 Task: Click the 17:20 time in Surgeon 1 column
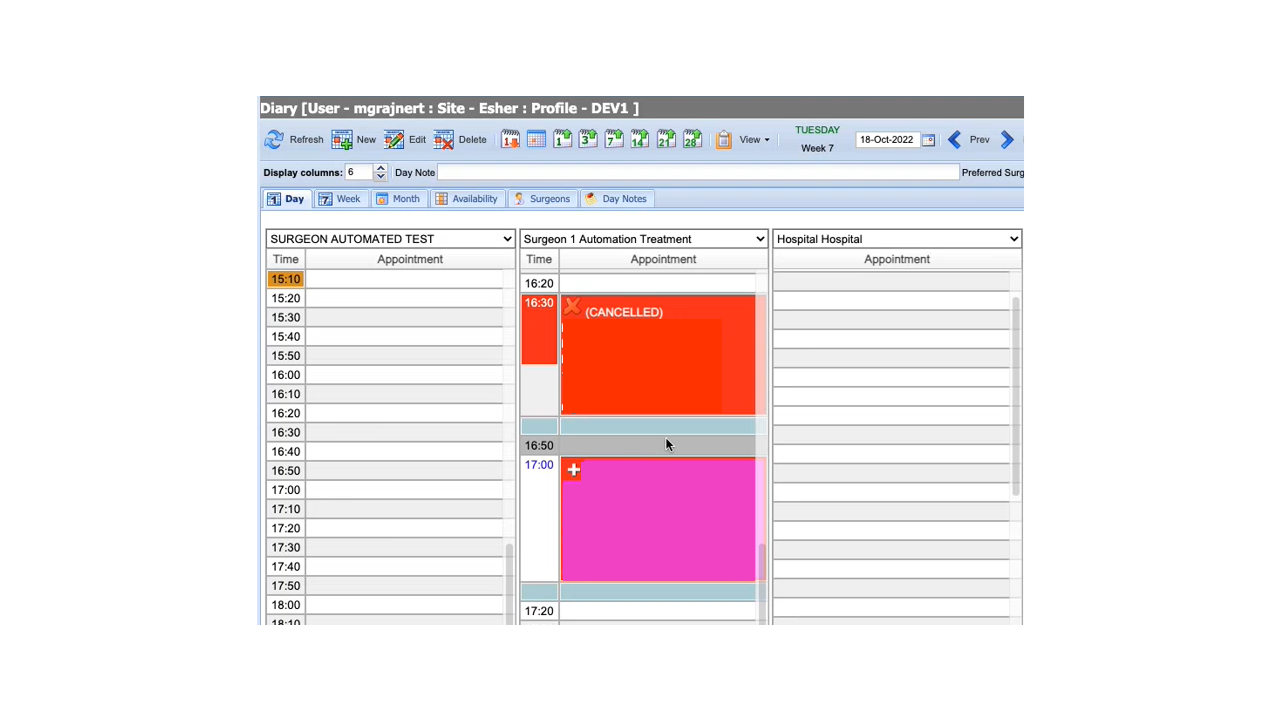click(x=539, y=611)
